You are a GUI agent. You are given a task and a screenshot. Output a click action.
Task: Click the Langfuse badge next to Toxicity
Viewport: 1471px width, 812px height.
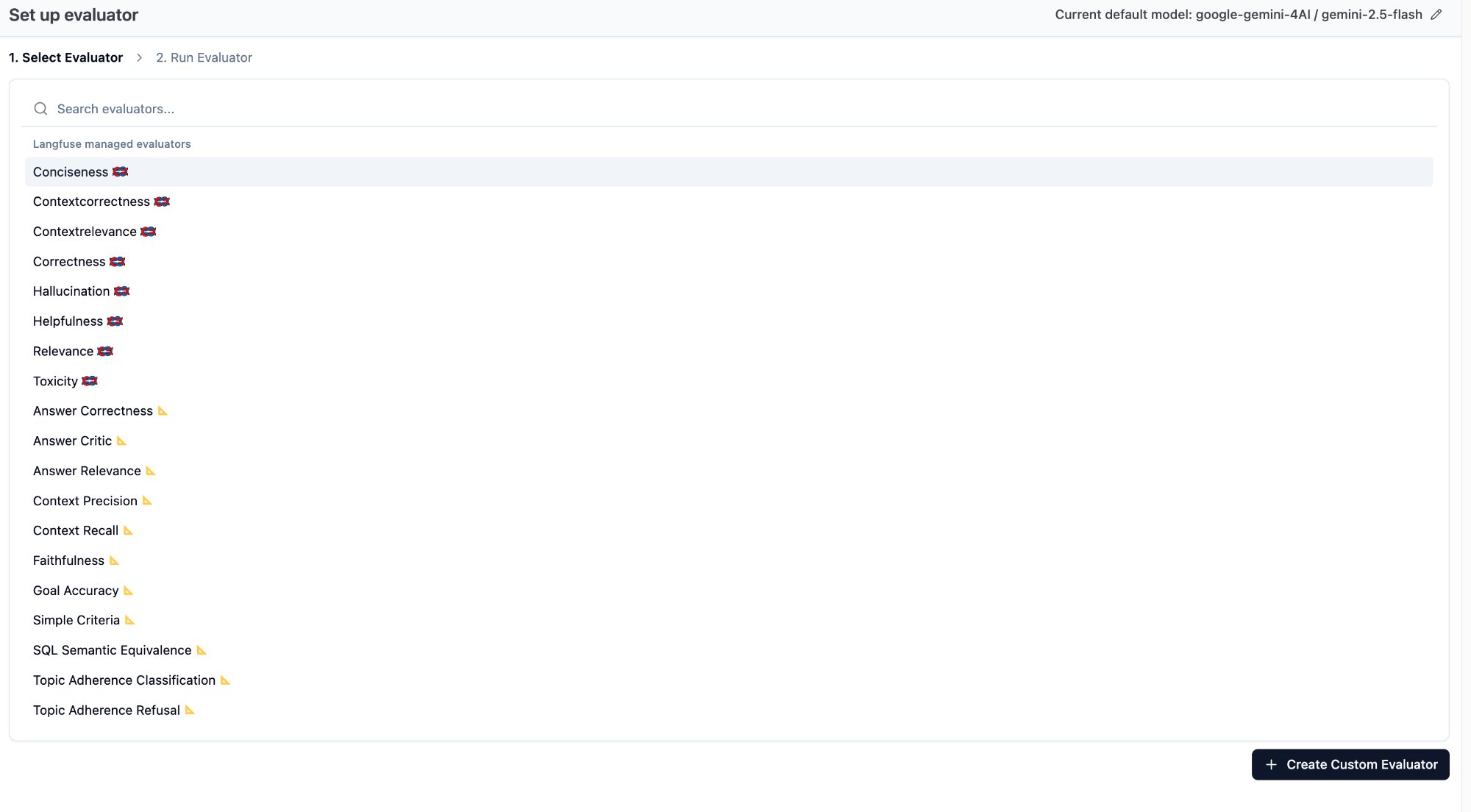(x=90, y=381)
